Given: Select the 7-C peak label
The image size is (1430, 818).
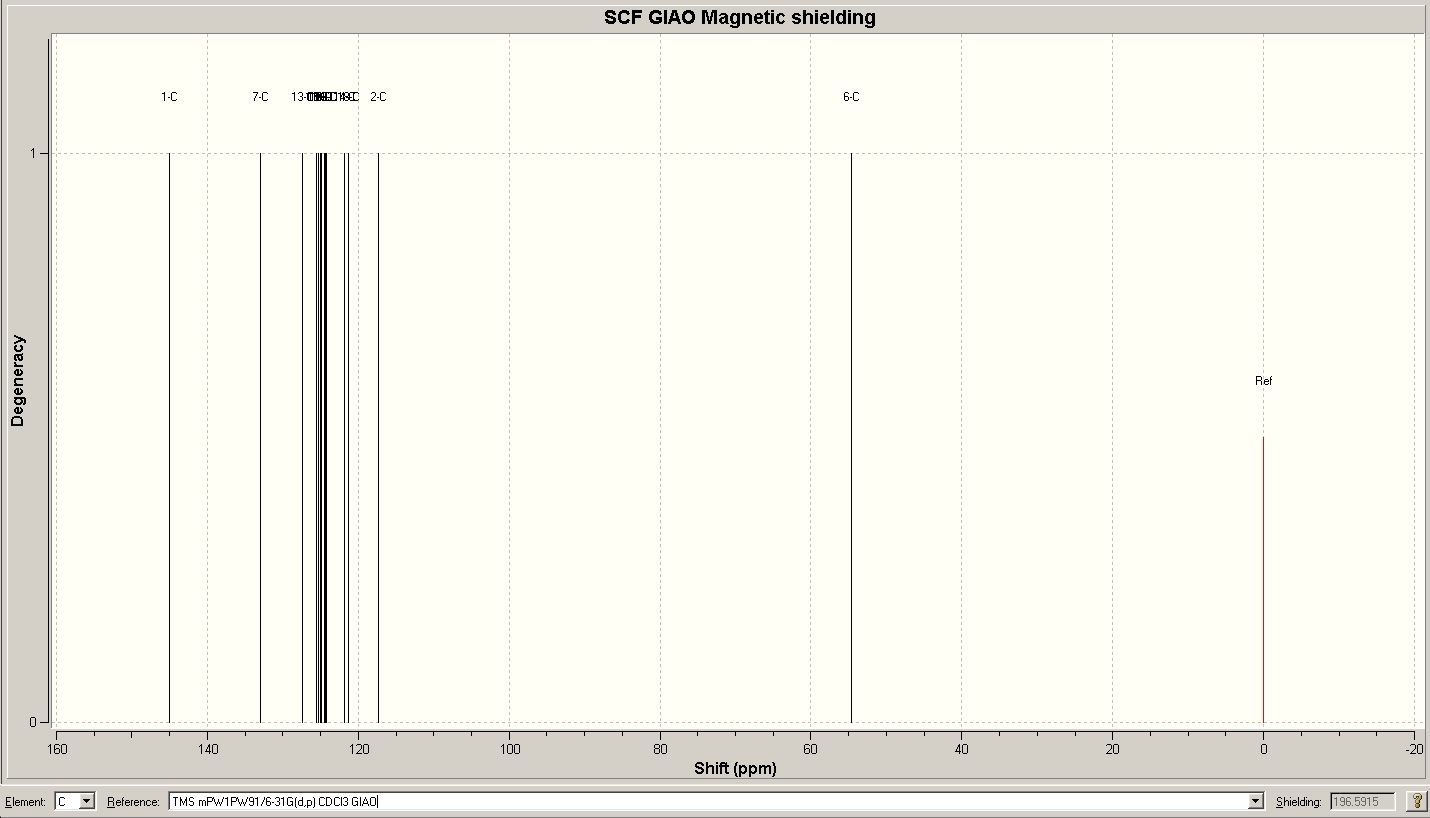Looking at the screenshot, I should pos(260,97).
